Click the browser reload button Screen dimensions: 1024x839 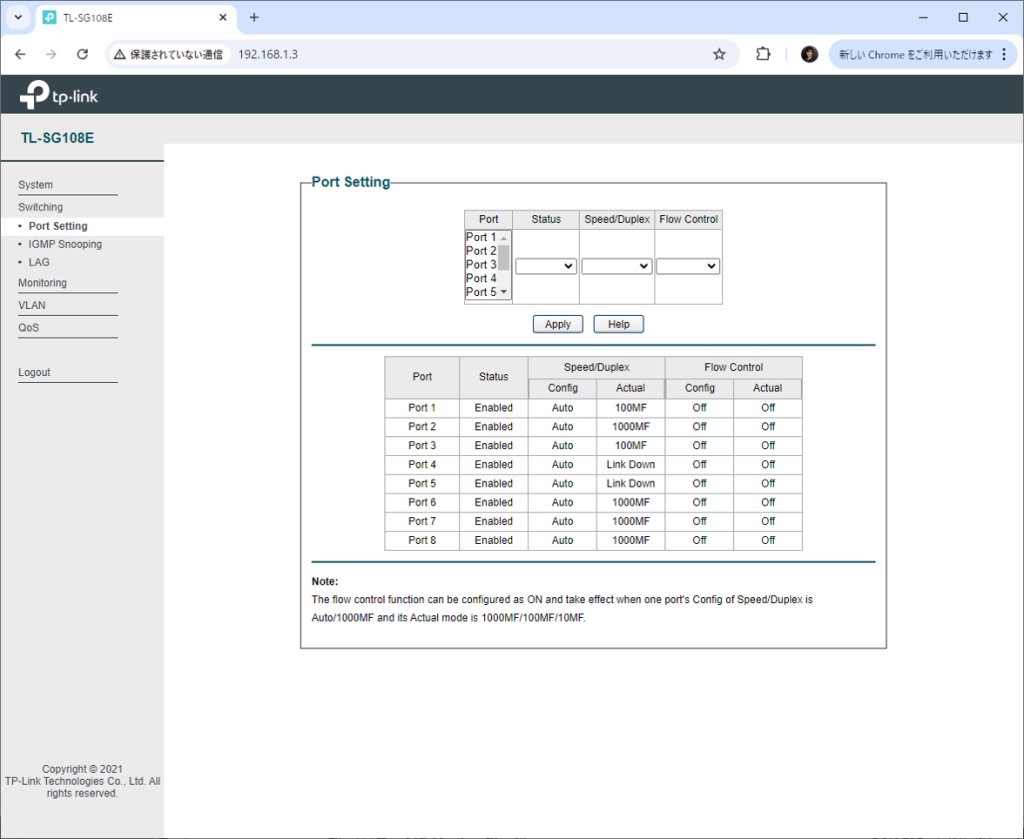tap(83, 54)
